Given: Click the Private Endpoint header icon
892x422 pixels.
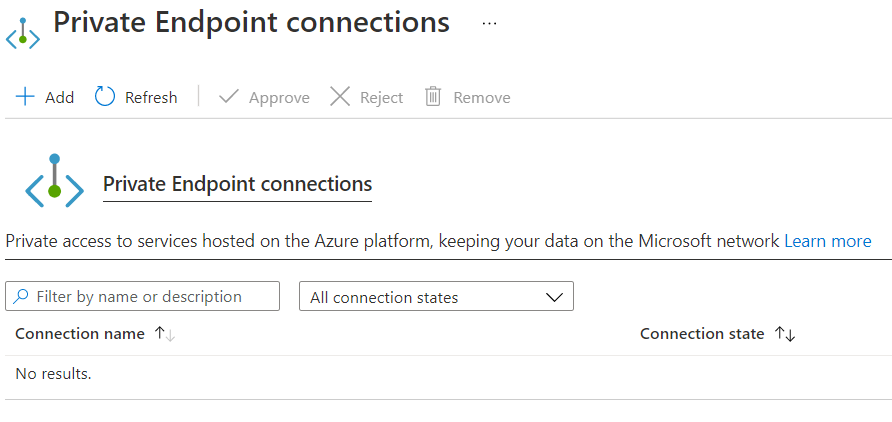Looking at the screenshot, I should (23, 33).
